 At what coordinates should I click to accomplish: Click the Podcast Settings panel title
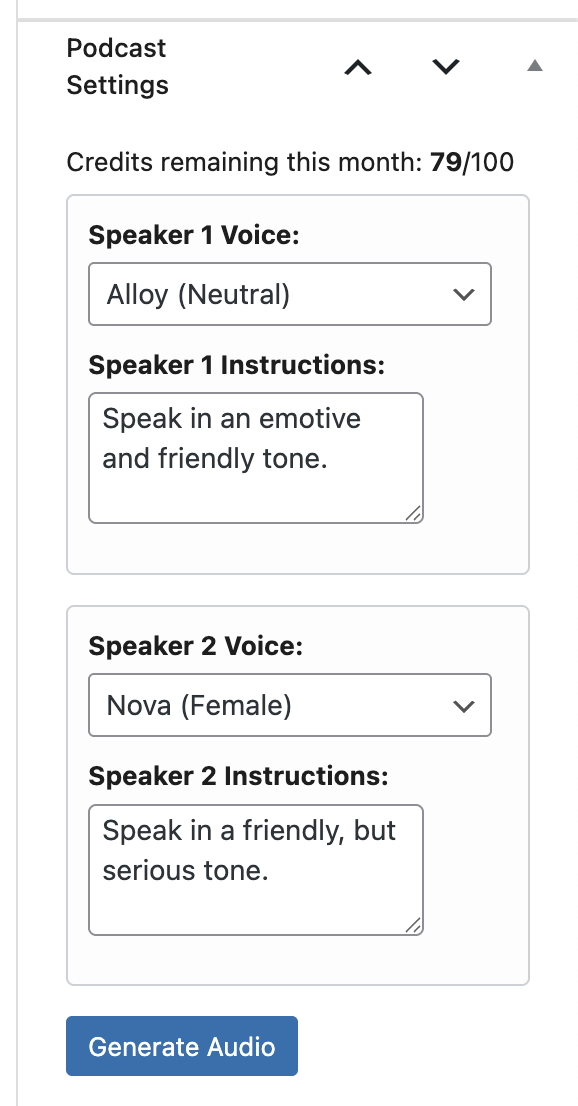[115, 66]
